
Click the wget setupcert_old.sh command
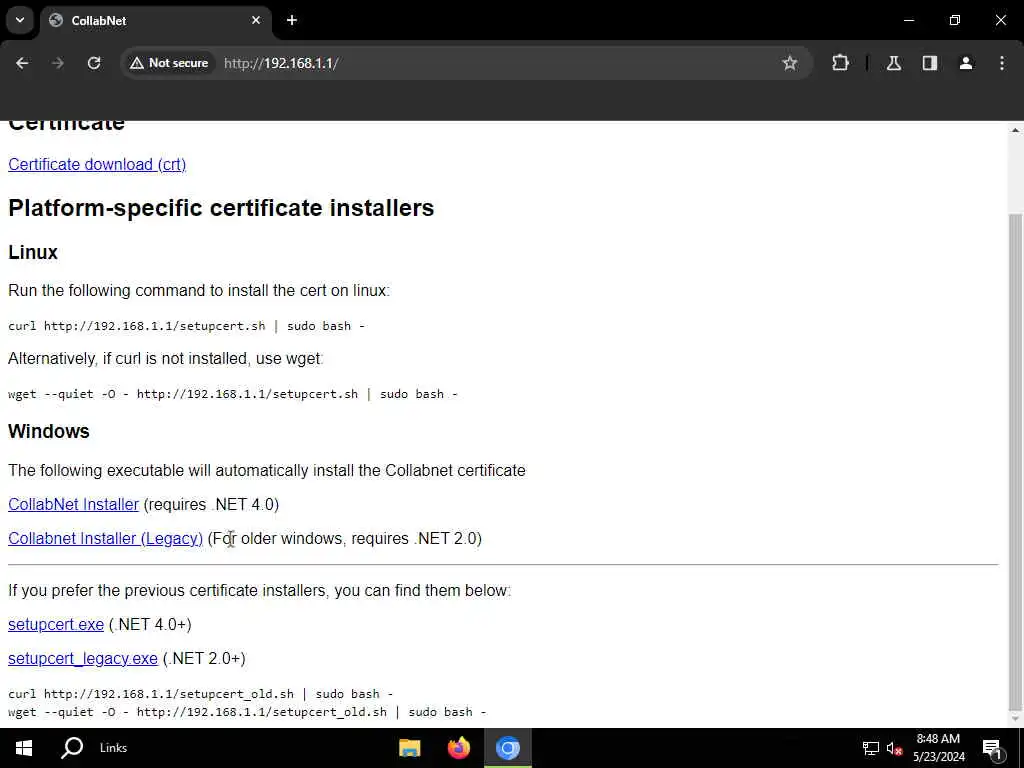coord(247,712)
